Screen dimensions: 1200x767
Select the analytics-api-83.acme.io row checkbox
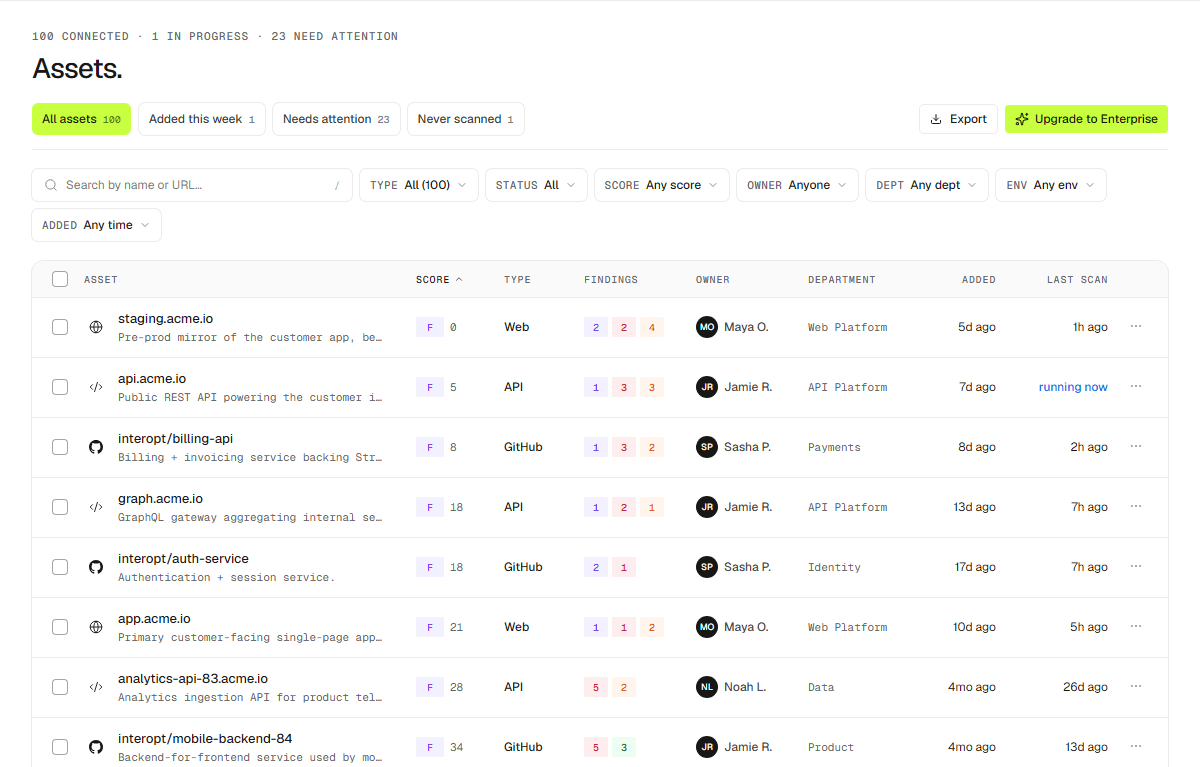pyautogui.click(x=60, y=687)
